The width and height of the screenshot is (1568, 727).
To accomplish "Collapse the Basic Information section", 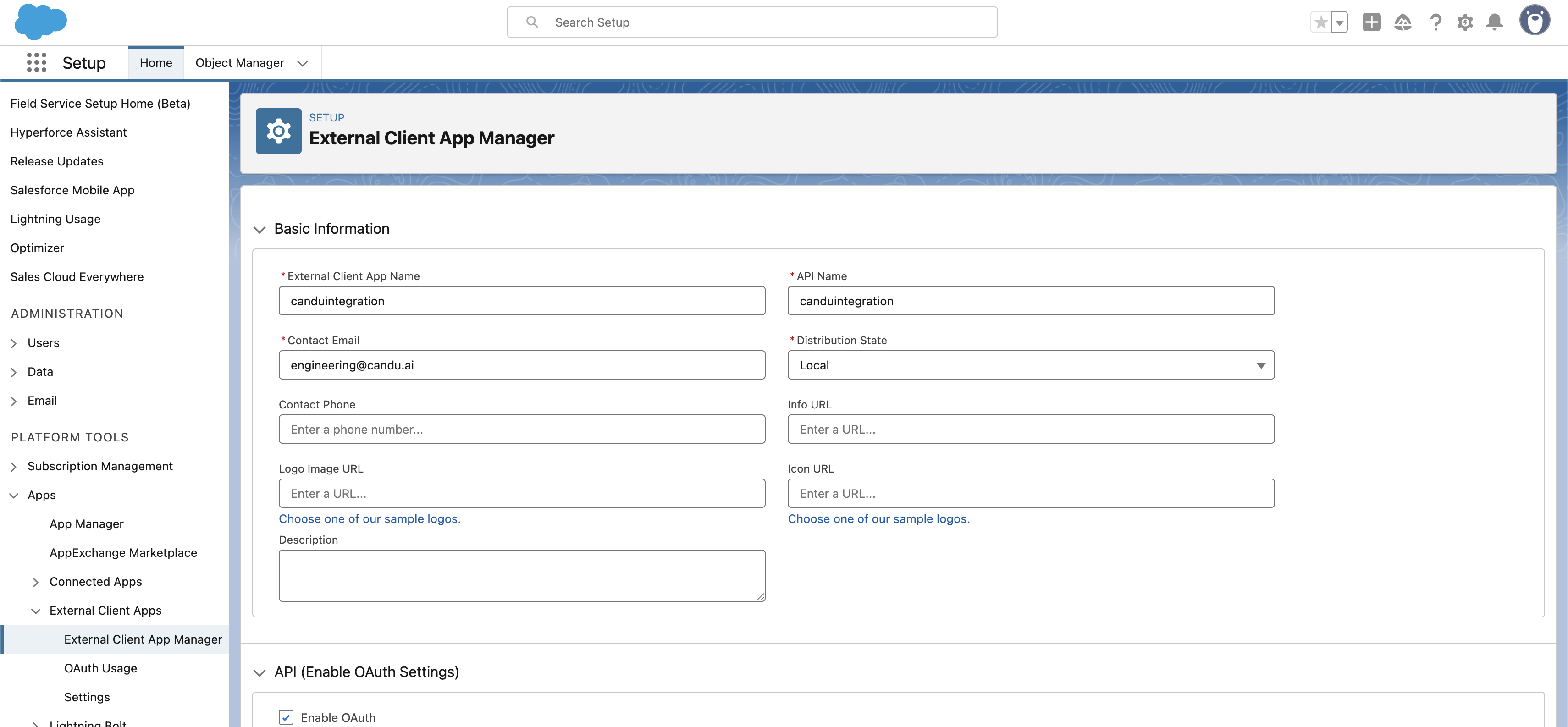I will click(x=260, y=229).
